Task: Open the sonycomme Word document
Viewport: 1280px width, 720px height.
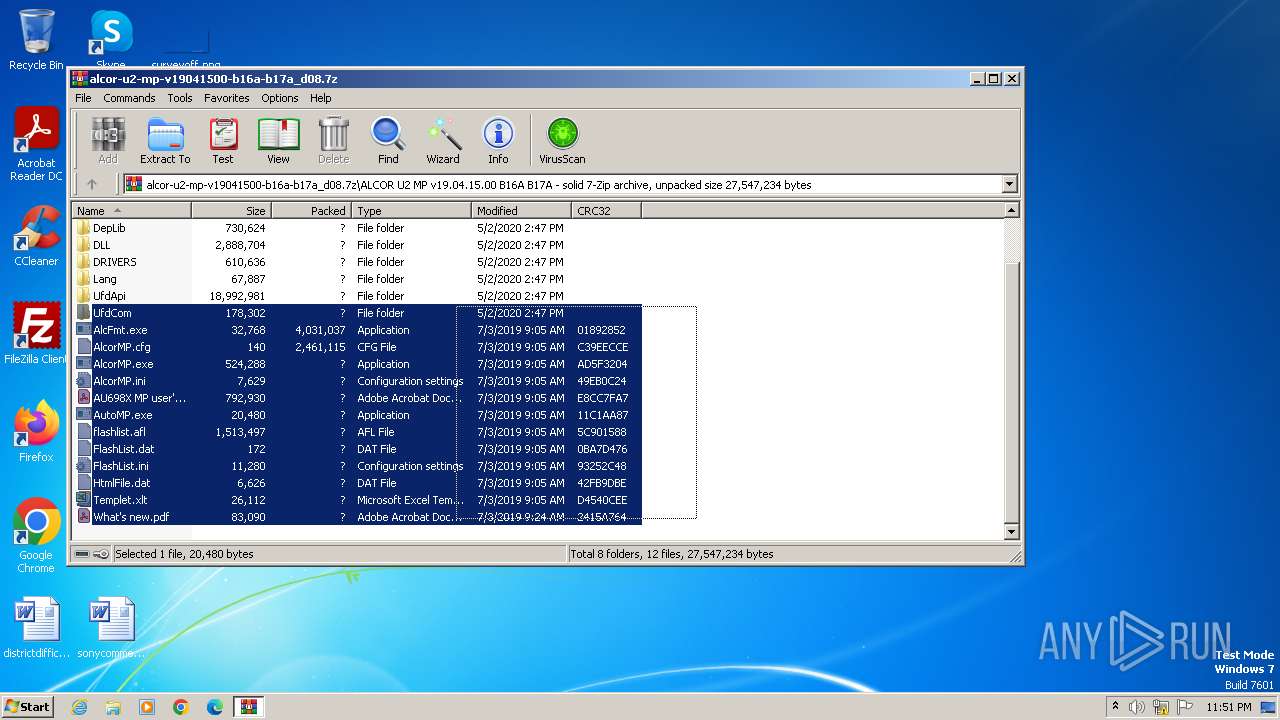Action: click(x=110, y=628)
